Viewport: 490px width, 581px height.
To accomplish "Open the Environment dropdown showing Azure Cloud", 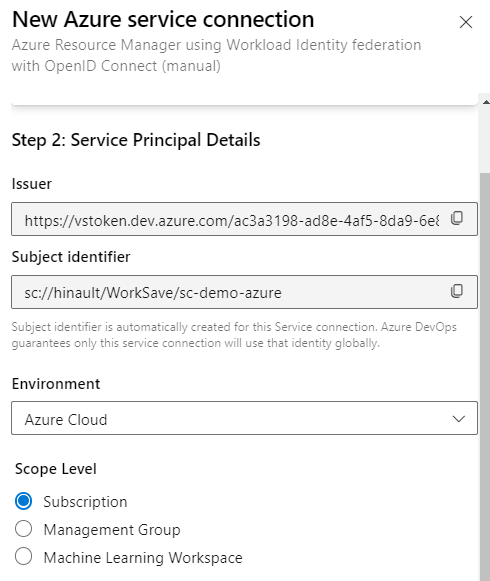I will coord(244,418).
